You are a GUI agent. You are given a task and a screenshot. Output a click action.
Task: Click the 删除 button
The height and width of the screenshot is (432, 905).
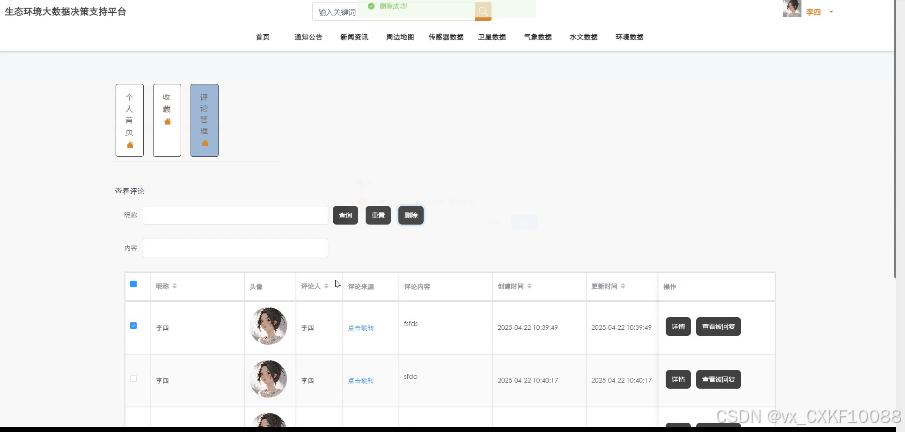[411, 215]
